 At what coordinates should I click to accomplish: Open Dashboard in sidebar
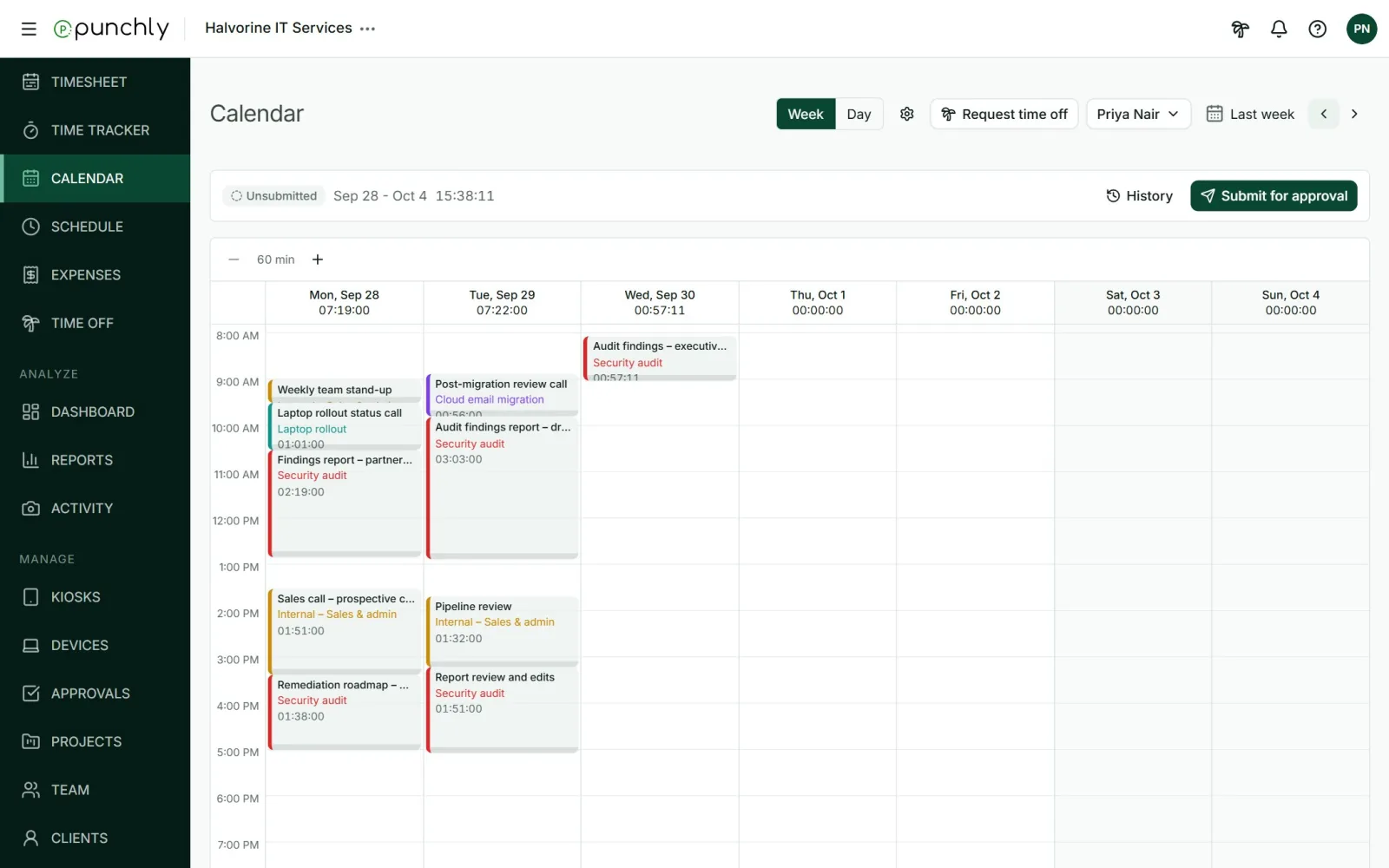[x=95, y=411]
